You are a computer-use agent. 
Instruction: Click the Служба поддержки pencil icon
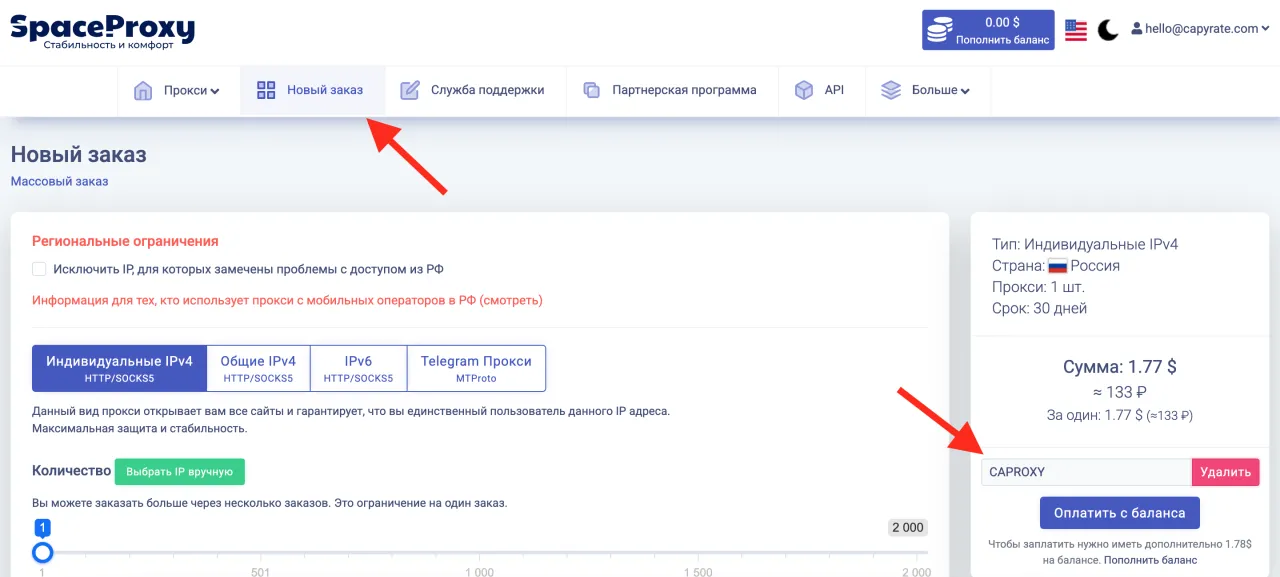click(x=410, y=91)
